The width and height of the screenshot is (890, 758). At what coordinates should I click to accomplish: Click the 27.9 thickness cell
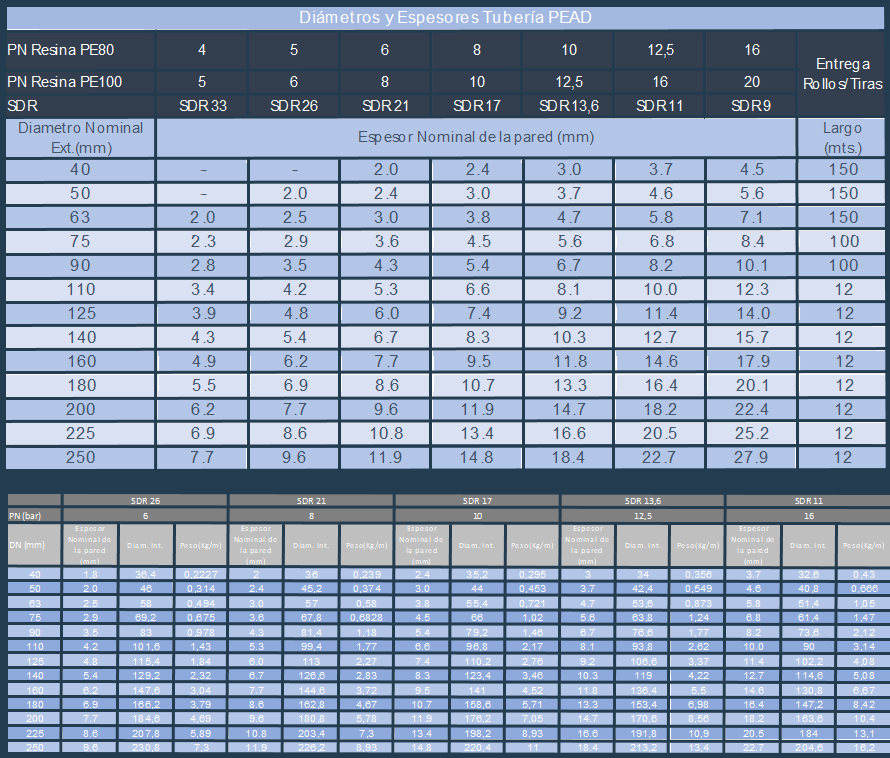(x=750, y=457)
